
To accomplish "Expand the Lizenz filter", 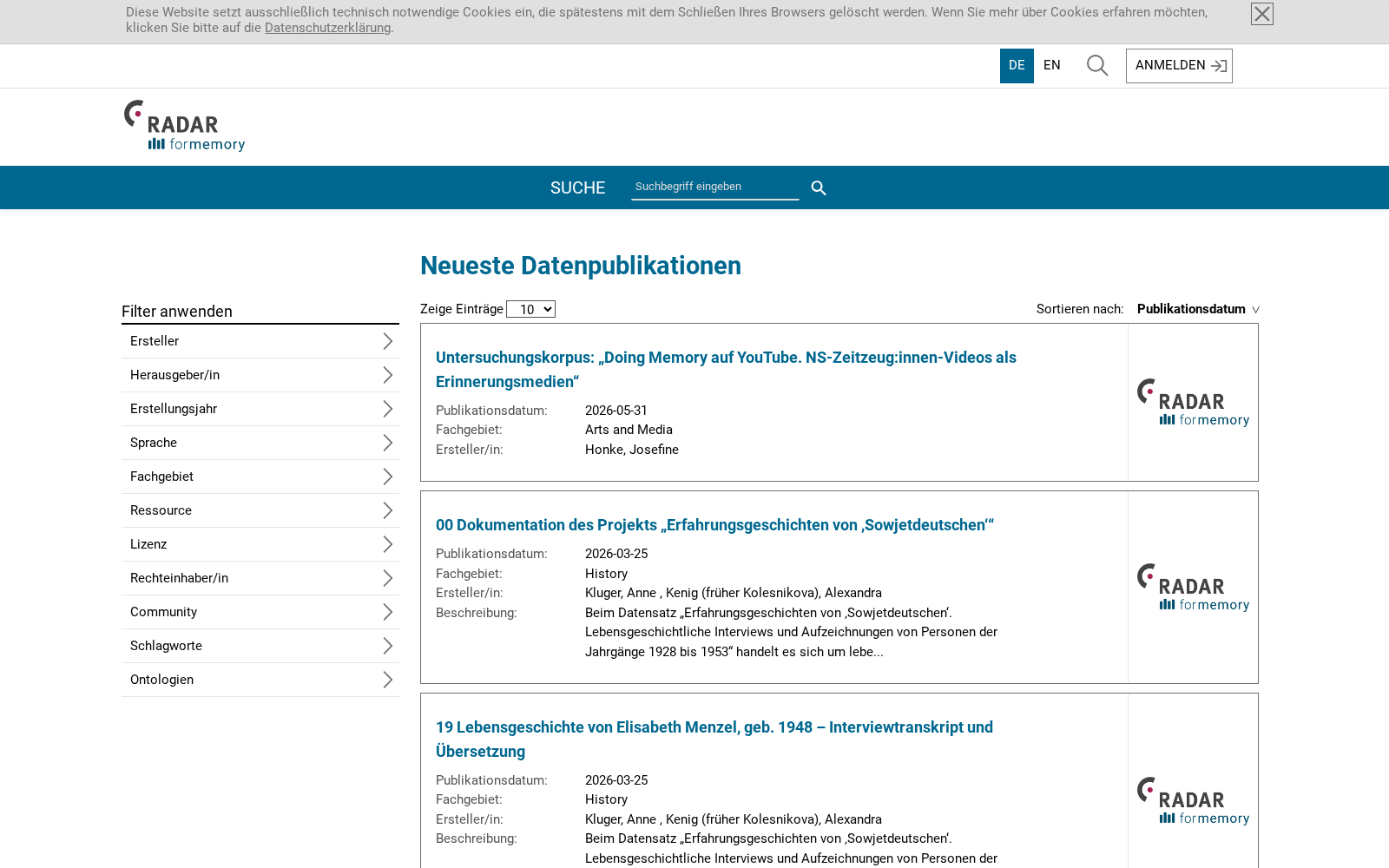I will (x=260, y=544).
